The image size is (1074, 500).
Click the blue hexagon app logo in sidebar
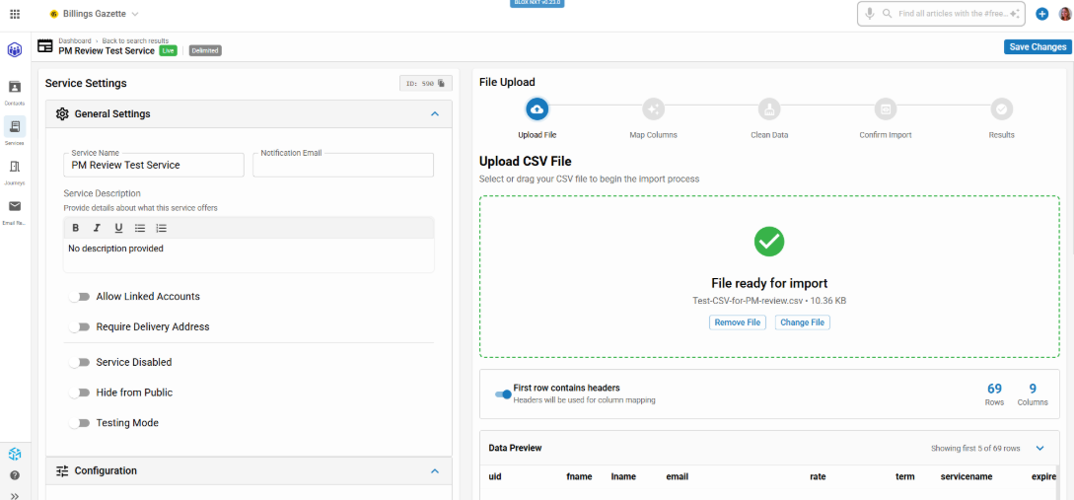click(x=14, y=50)
